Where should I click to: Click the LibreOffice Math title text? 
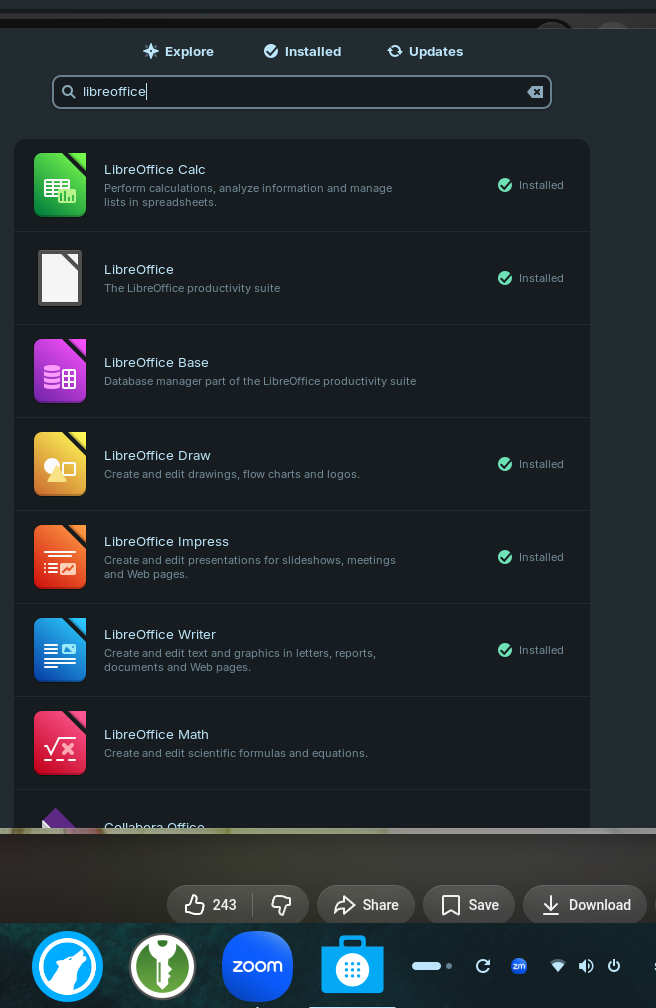tap(156, 734)
